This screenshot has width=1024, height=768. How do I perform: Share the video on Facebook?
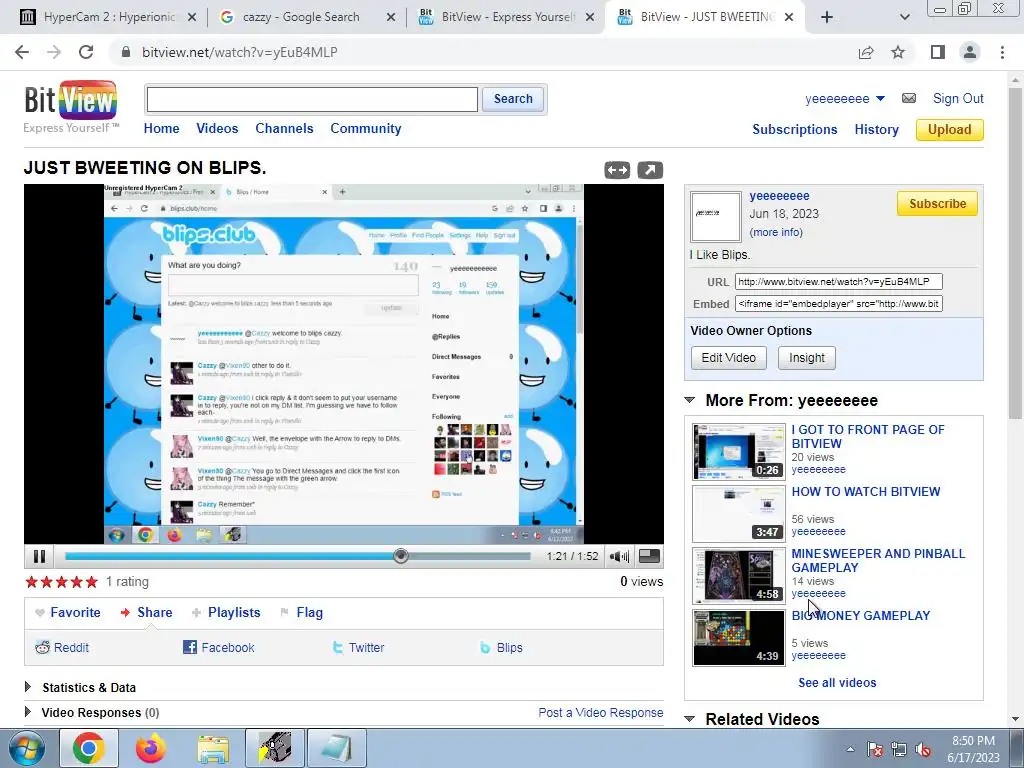(219, 647)
